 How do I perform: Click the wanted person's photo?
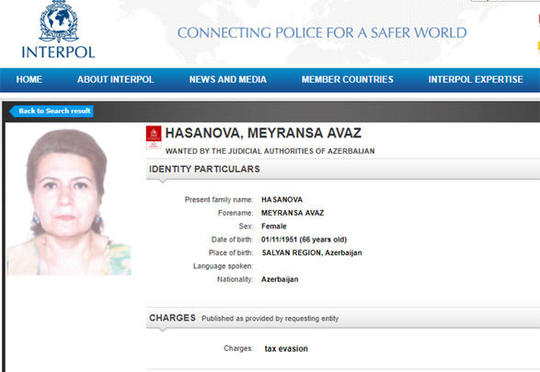69,202
